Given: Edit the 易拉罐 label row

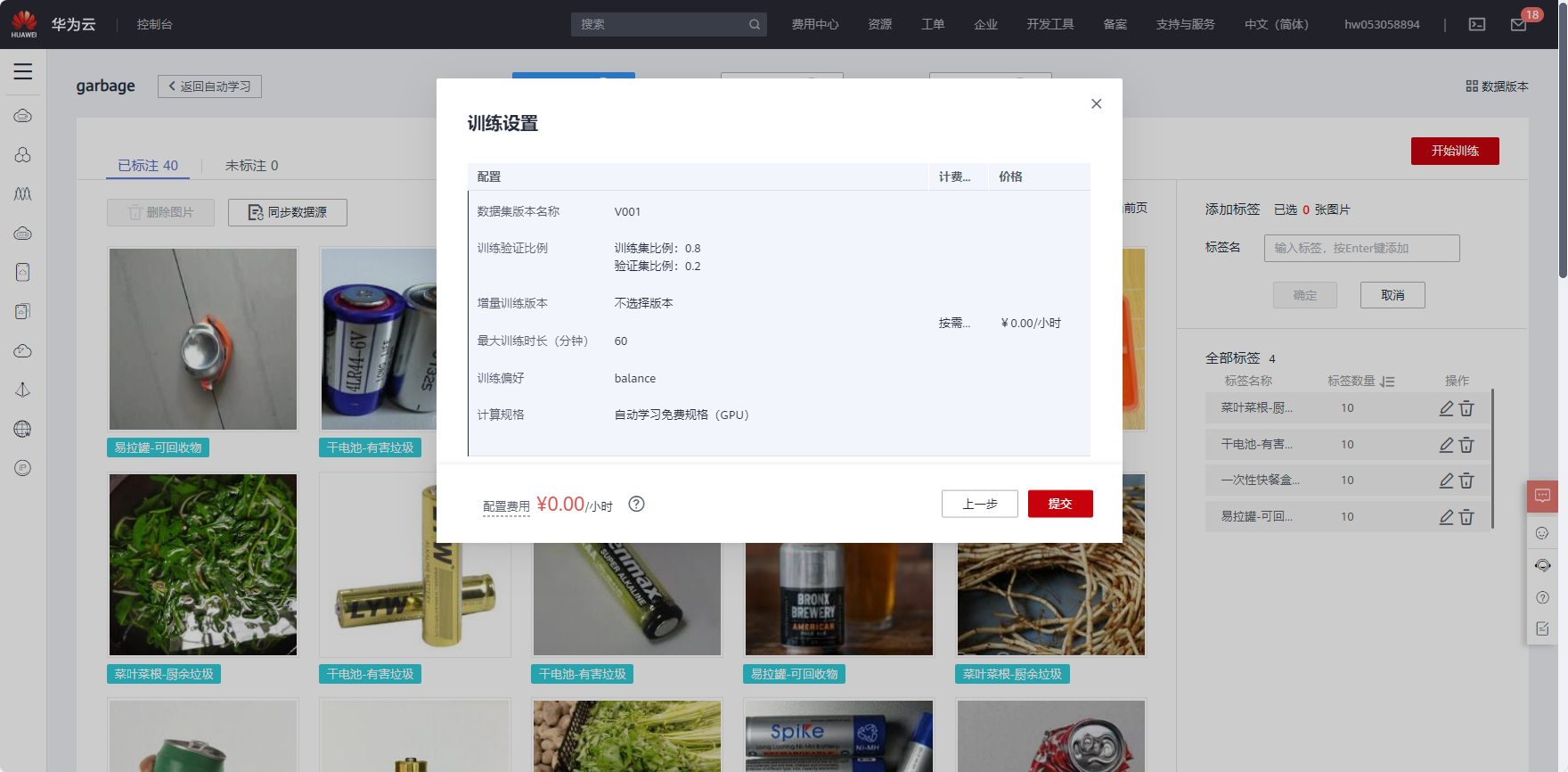Looking at the screenshot, I should [1446, 517].
